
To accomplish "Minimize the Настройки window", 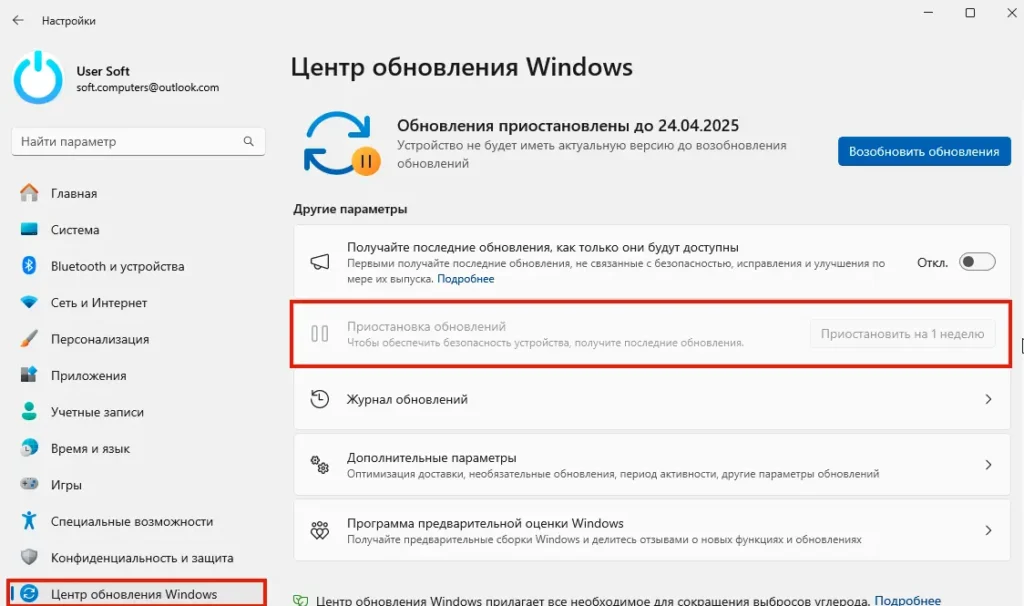I will pyautogui.click(x=928, y=12).
